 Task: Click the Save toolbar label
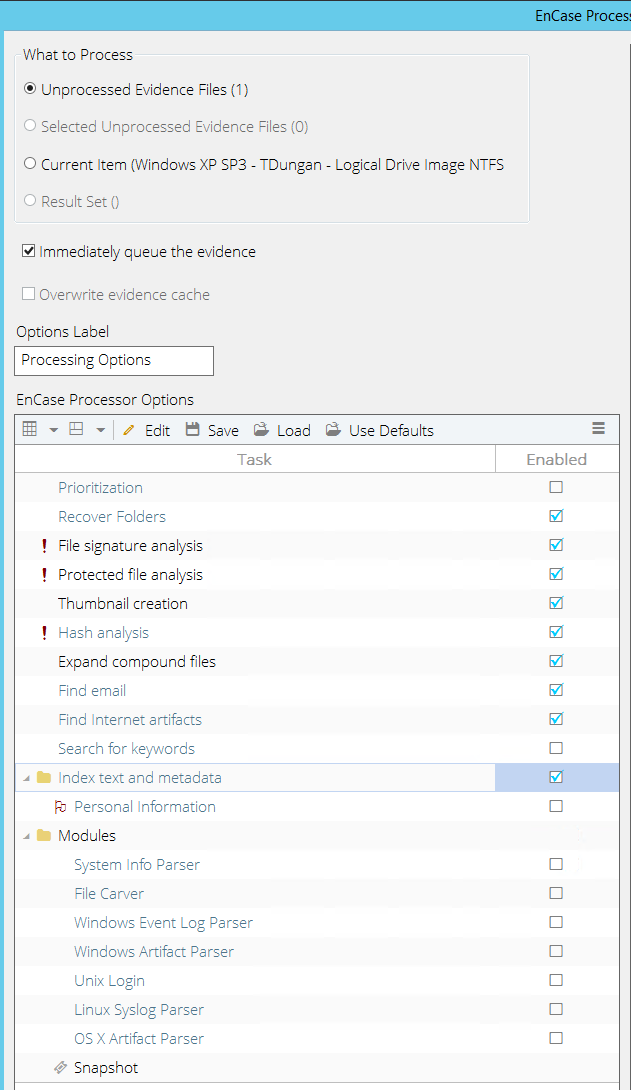[x=223, y=431]
